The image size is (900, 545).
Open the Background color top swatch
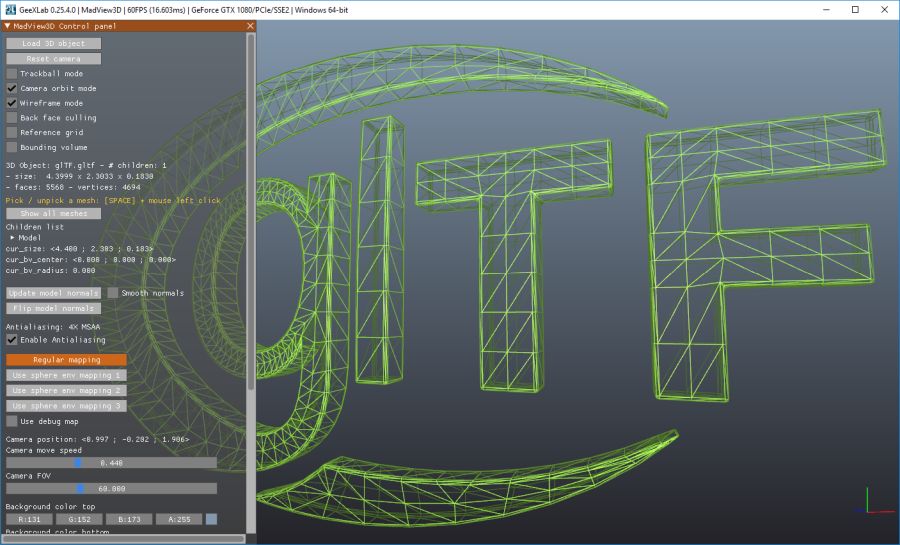tap(211, 519)
